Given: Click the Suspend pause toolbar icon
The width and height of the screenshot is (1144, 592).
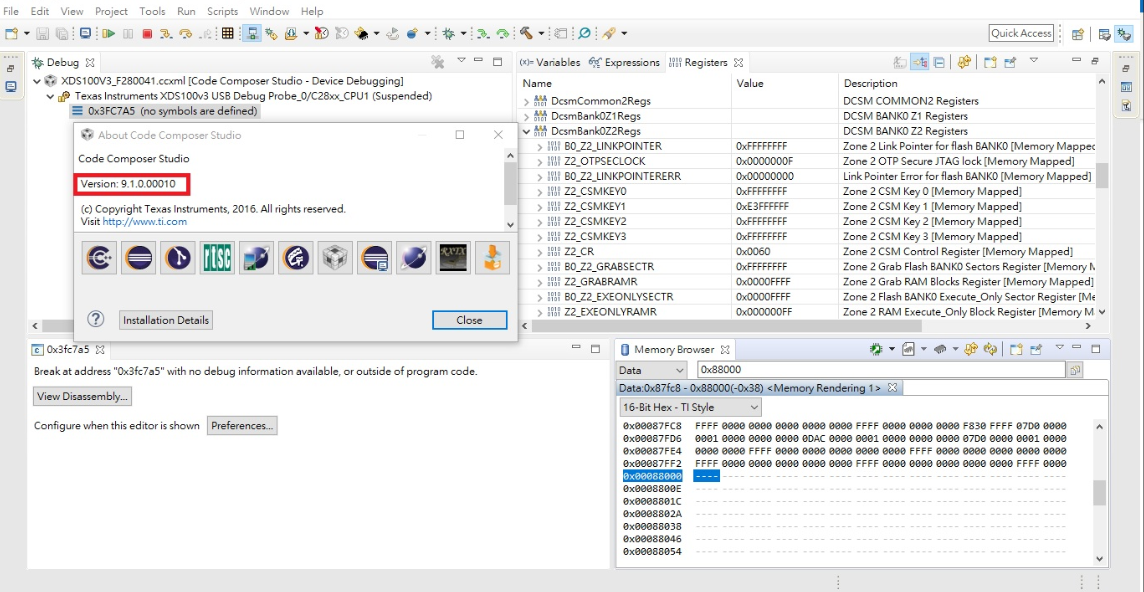Looking at the screenshot, I should 128,34.
